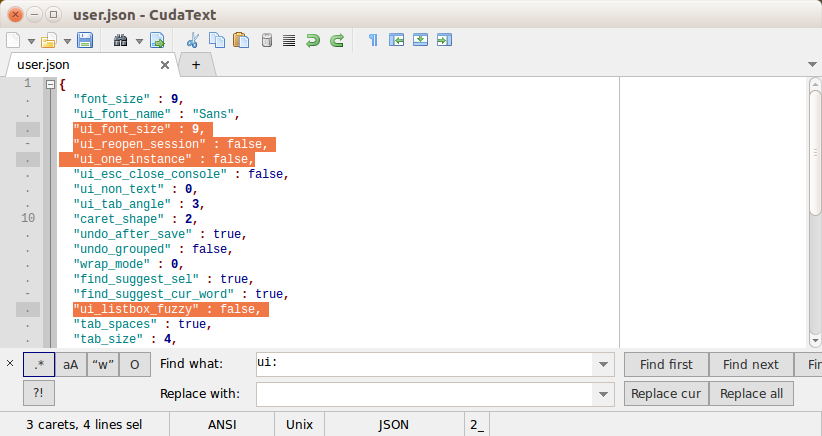Screen dimensions: 822x436
Task: Click the New file icon
Action: tap(13, 40)
